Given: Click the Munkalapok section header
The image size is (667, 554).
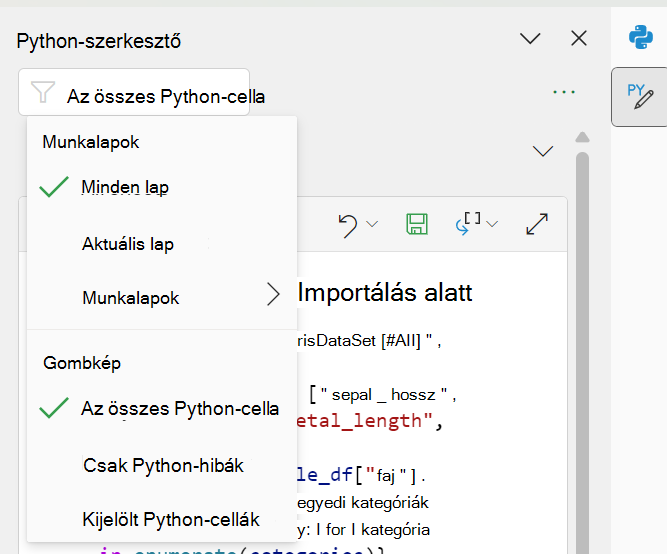Looking at the screenshot, I should point(91,142).
